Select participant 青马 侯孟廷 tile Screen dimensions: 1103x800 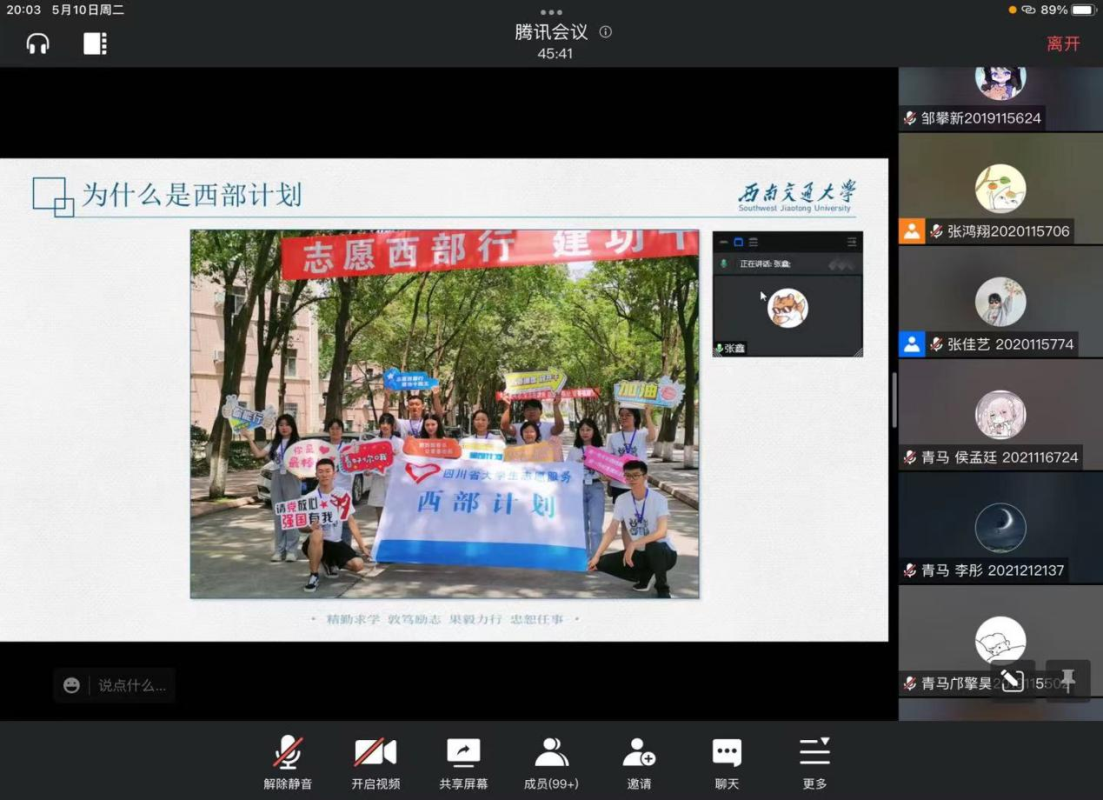point(1000,415)
